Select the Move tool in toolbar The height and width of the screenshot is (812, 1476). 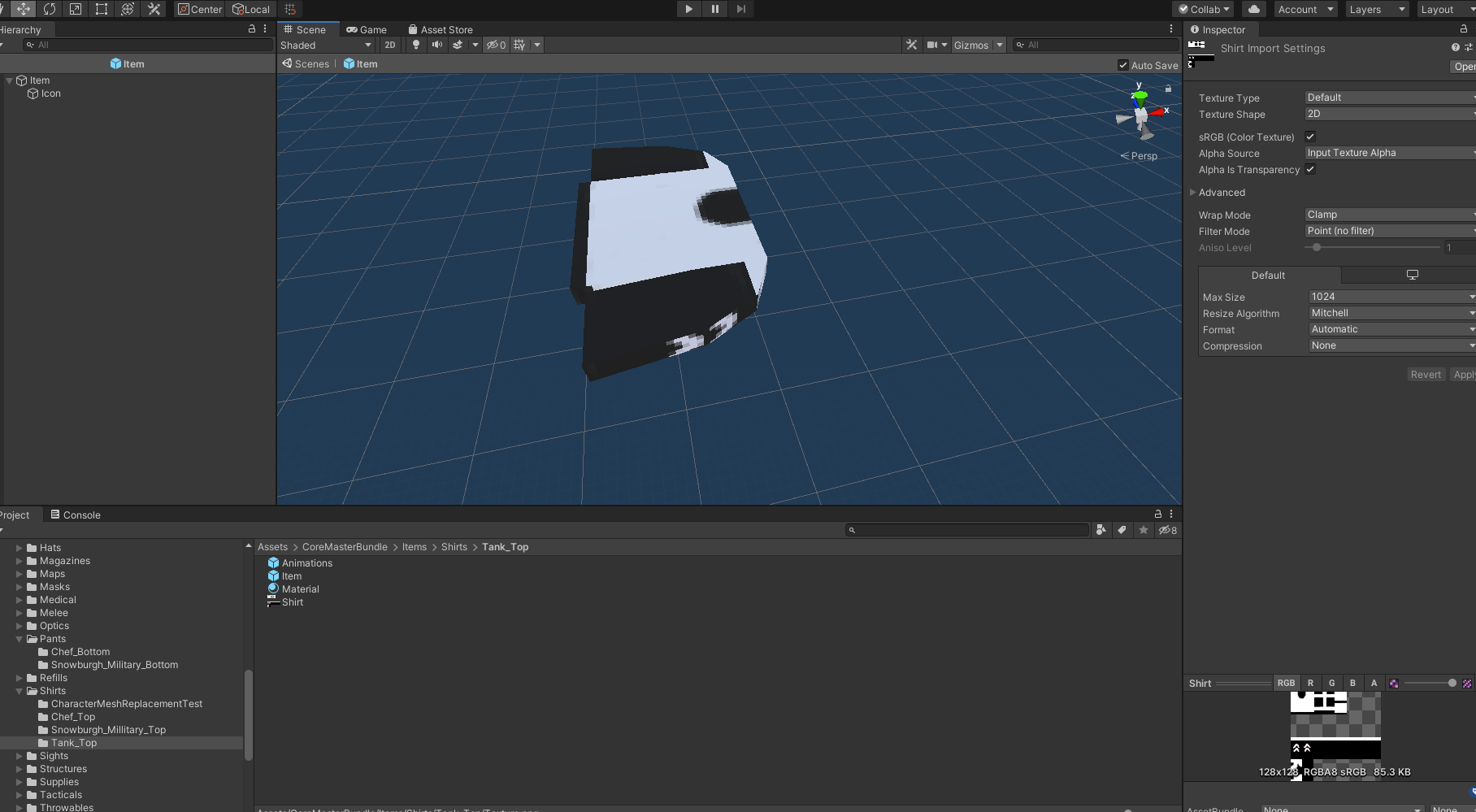24,9
